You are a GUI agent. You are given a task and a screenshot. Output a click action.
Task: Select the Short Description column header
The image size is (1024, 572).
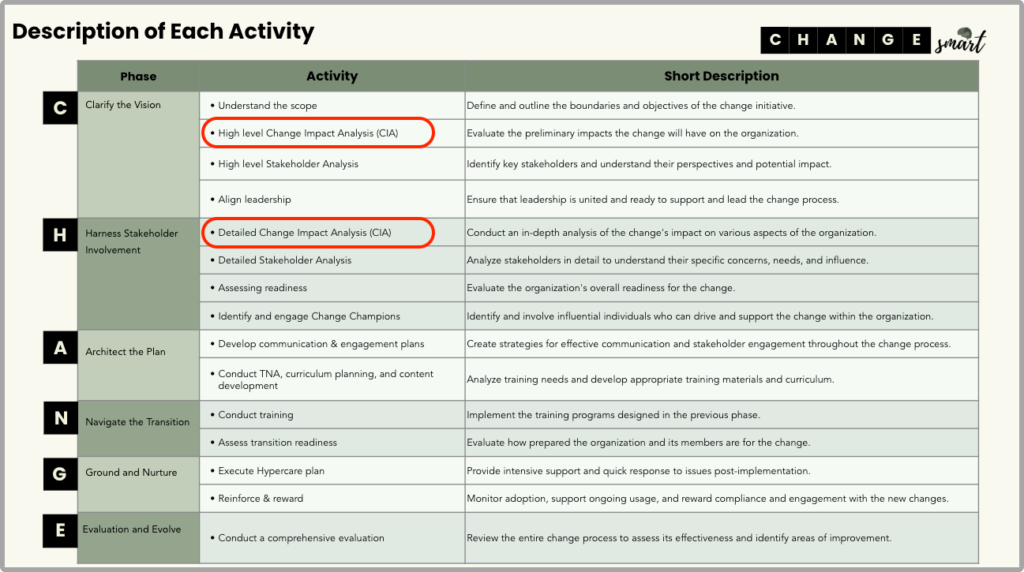721,76
